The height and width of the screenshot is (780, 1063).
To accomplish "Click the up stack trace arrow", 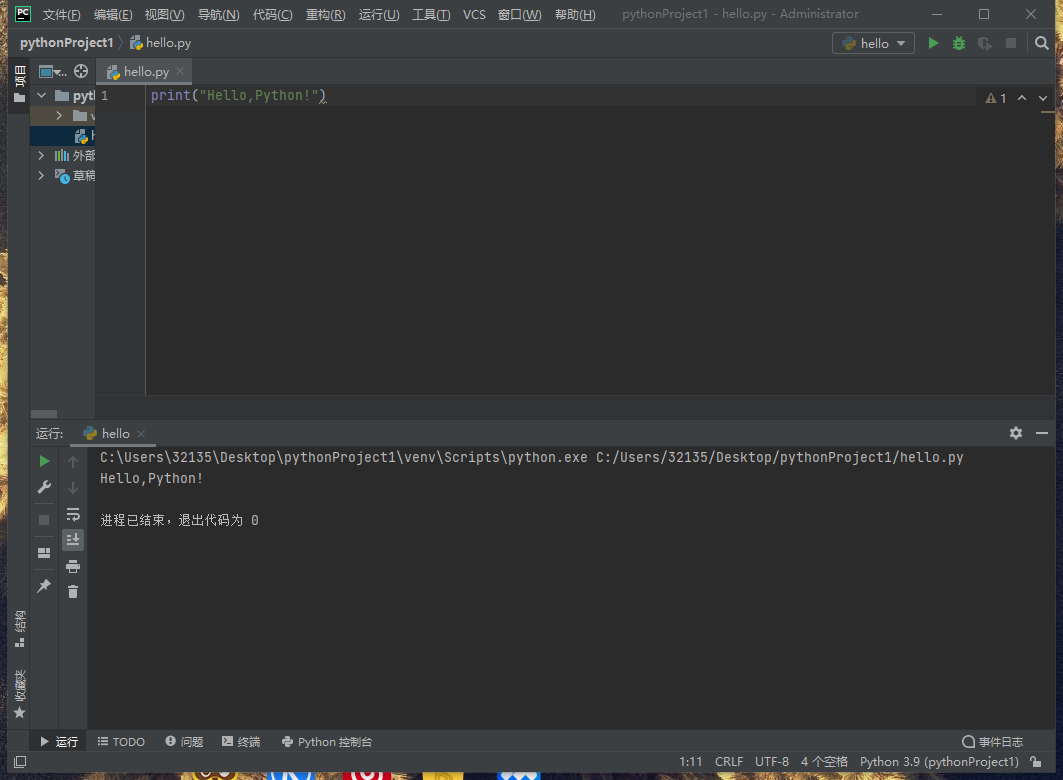I will (x=73, y=461).
